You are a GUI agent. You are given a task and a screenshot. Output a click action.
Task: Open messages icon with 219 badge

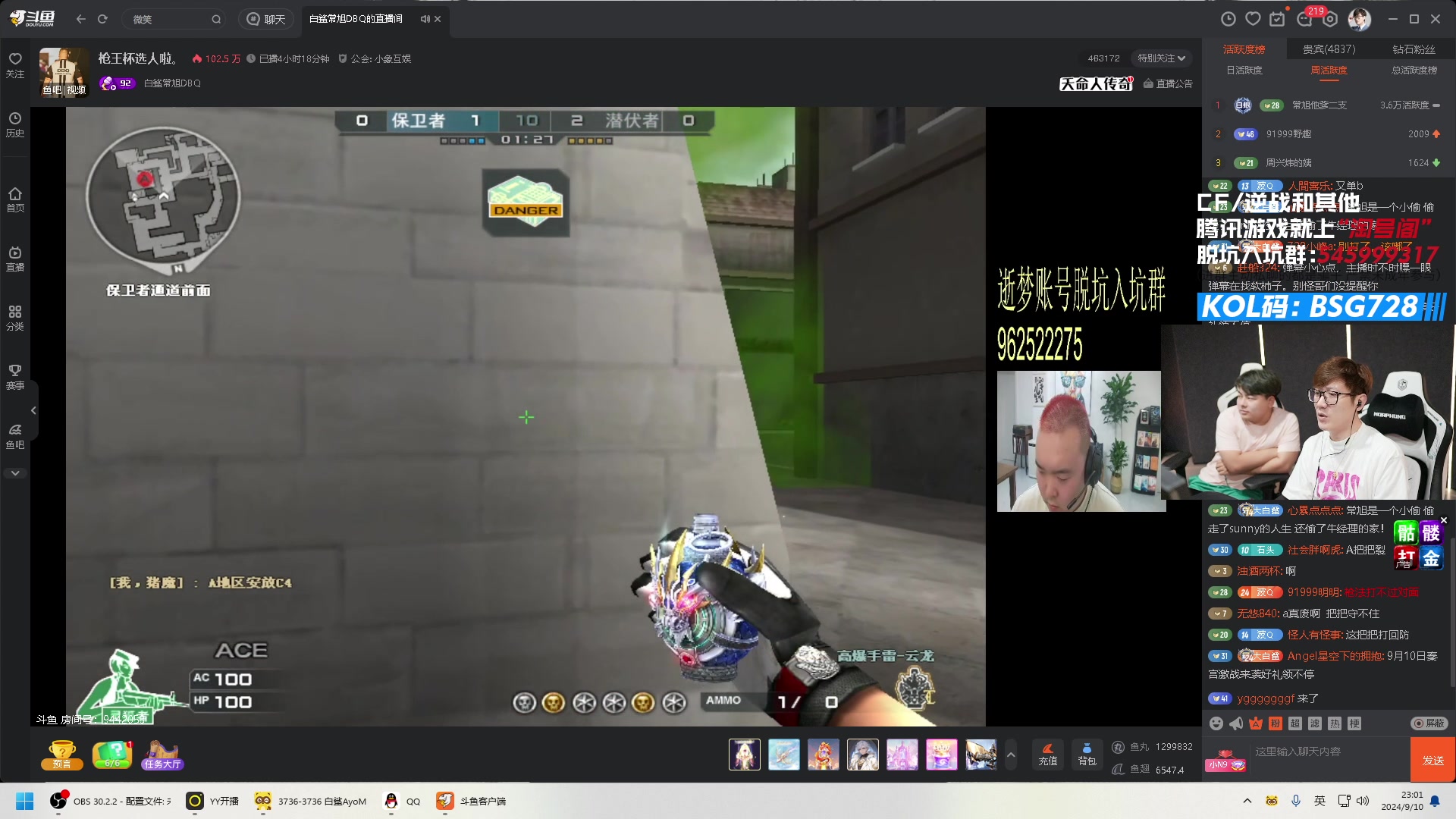coord(1306,18)
